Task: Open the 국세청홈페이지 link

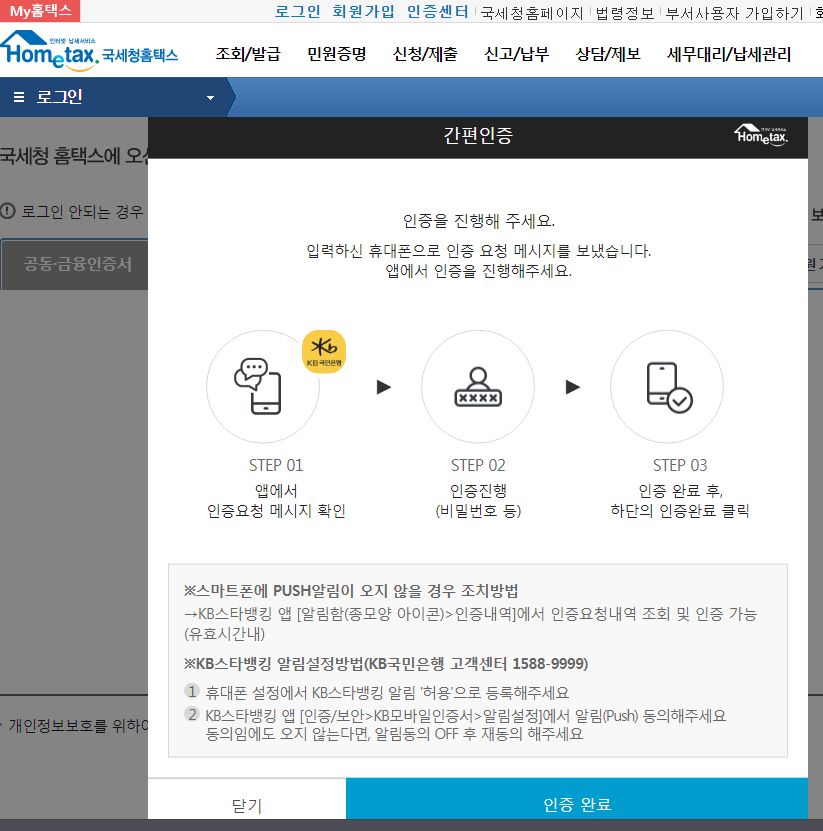Action: pos(532,13)
